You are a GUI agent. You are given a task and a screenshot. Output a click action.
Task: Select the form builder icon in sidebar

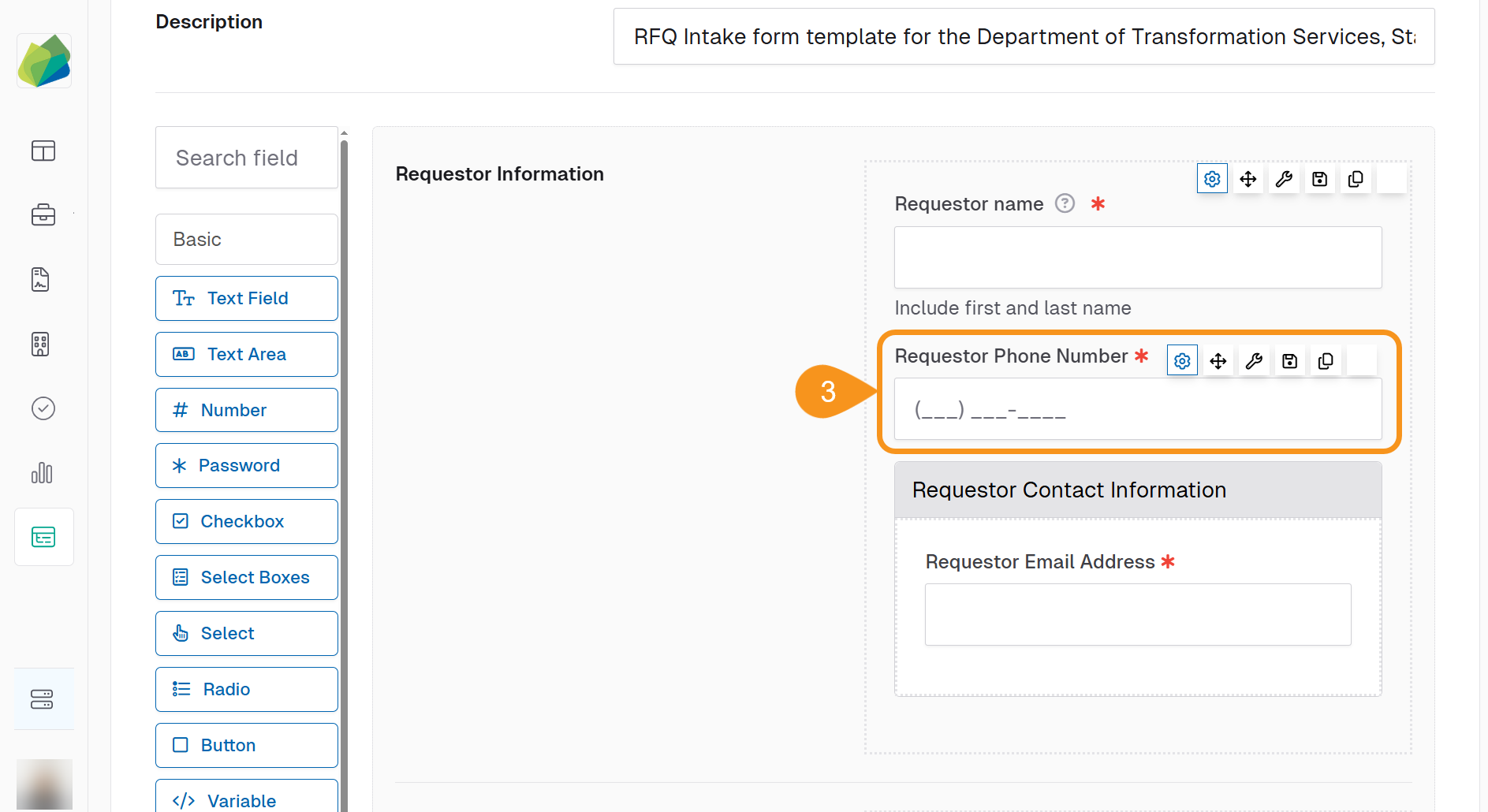[43, 538]
